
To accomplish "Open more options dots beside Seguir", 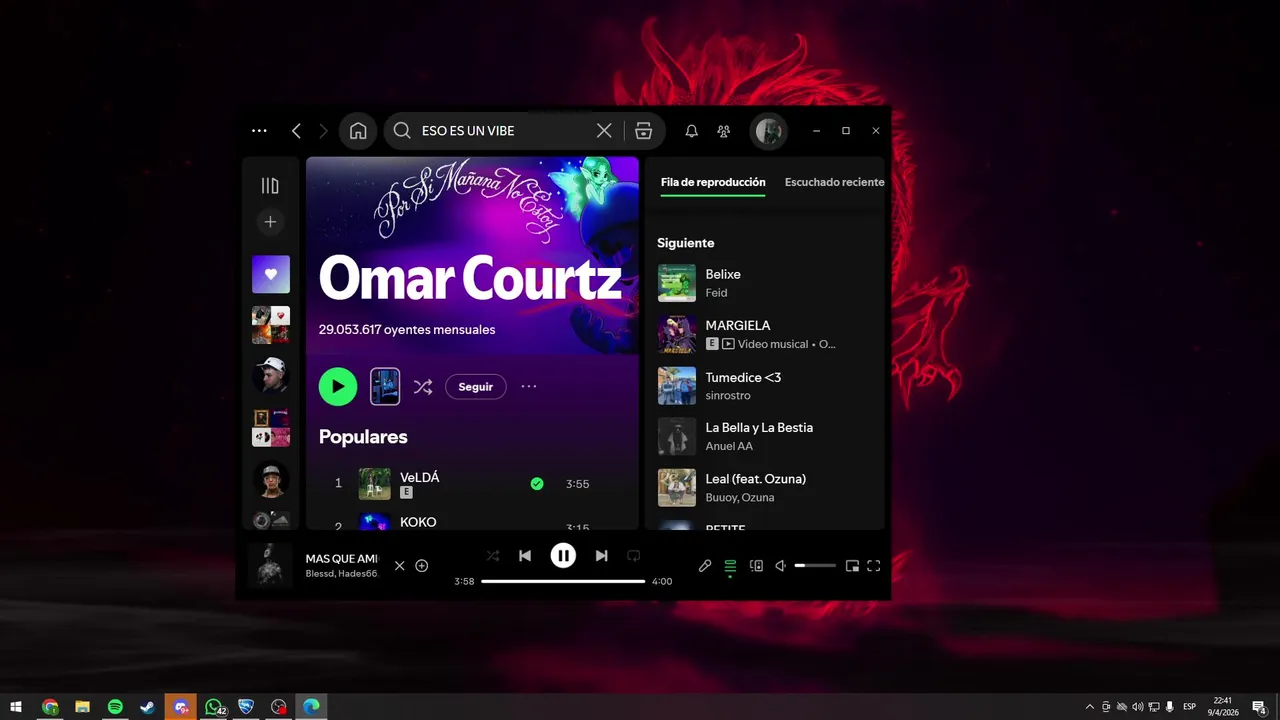I will click(x=529, y=386).
